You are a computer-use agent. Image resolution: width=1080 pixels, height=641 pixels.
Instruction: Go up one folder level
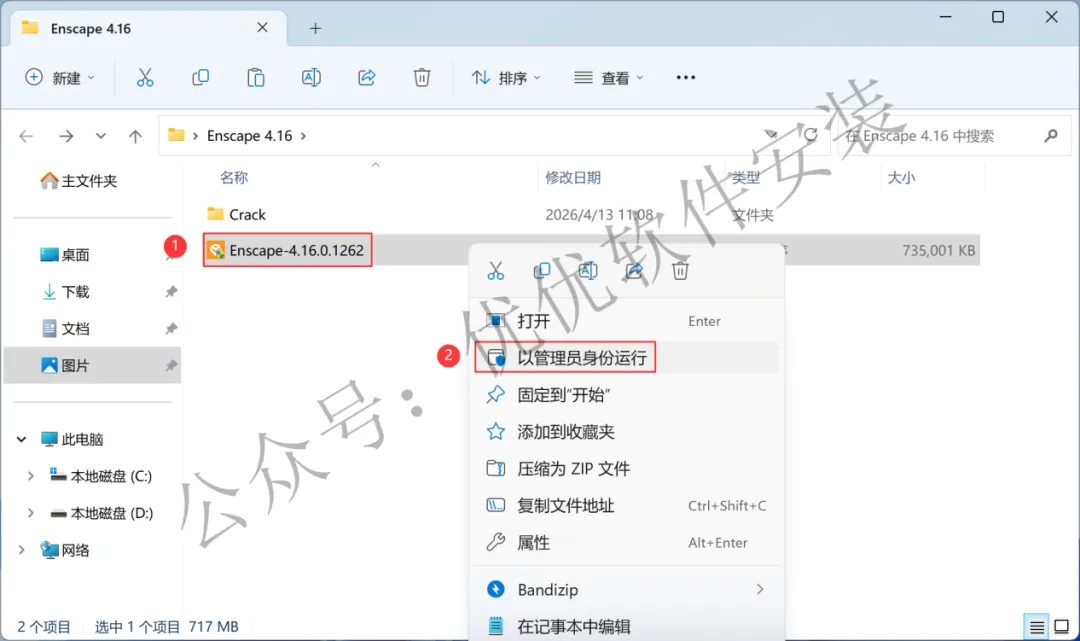click(x=135, y=136)
